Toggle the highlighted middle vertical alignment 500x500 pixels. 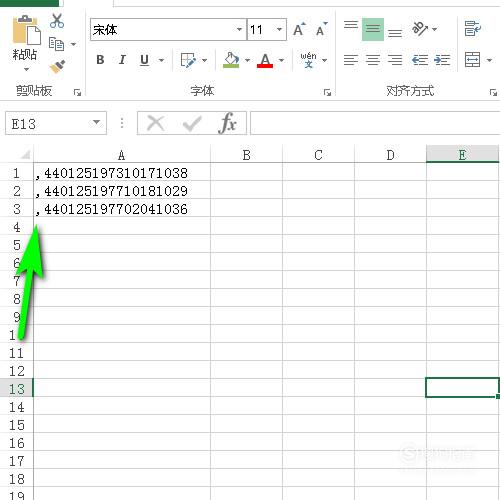373,29
